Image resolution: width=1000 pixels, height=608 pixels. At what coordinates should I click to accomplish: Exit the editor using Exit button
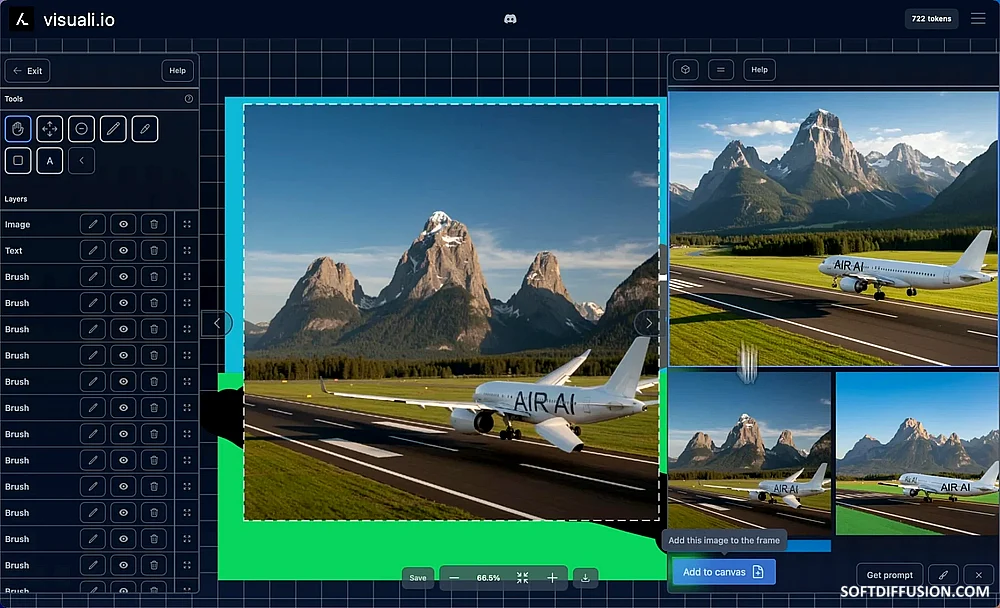[x=27, y=71]
